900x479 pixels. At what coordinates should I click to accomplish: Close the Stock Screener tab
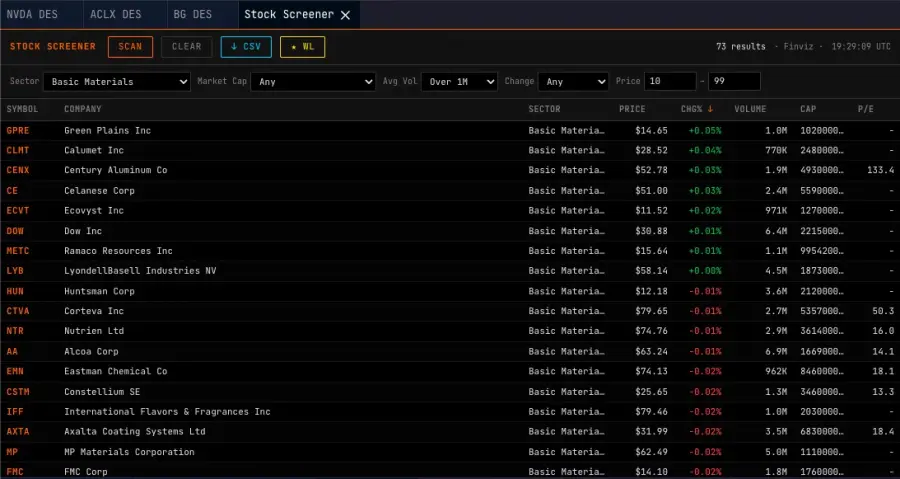coord(346,15)
